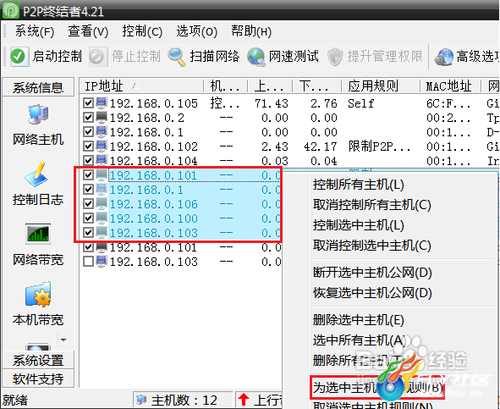Click the 高级选项 globe icon in the toolbar
500x409 pixels.
coord(444,57)
